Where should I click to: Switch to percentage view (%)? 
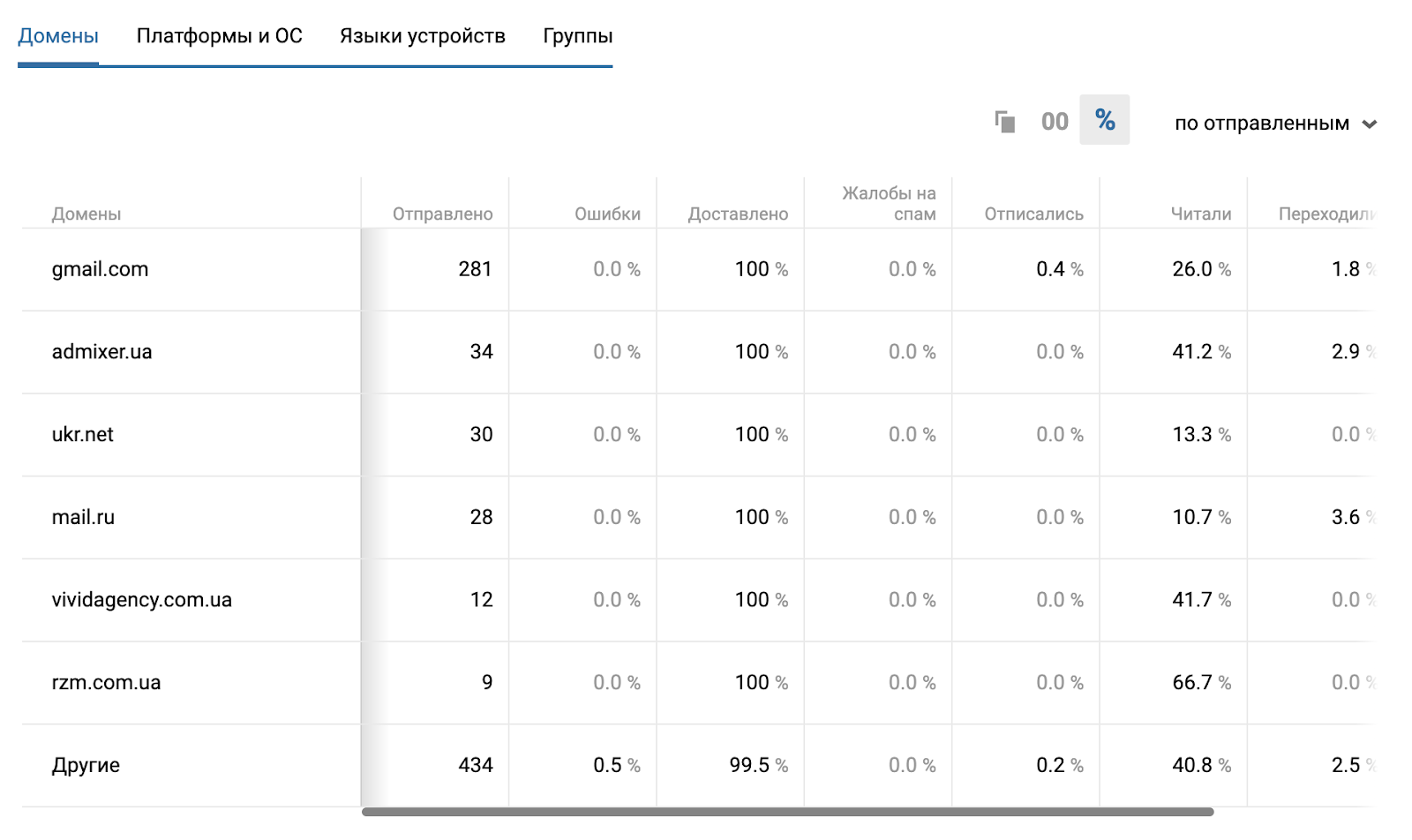click(x=1105, y=120)
